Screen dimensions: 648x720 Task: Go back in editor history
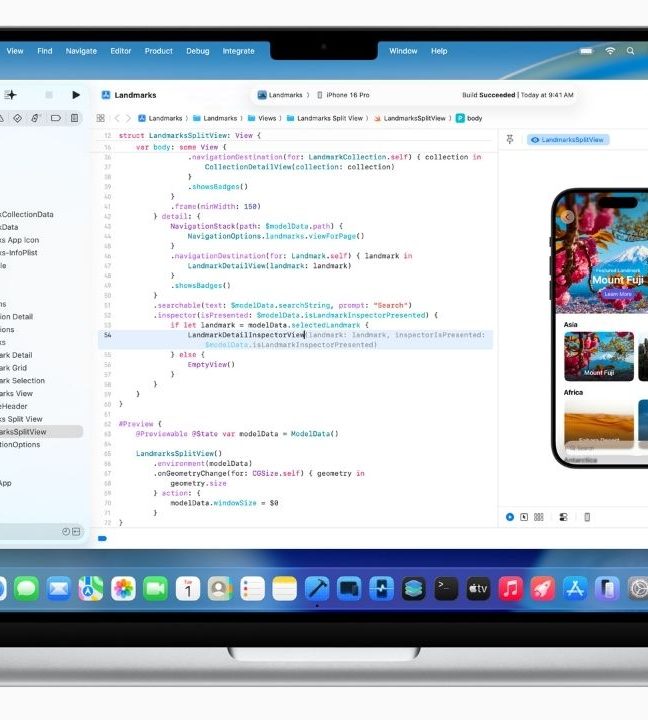pyautogui.click(x=117, y=118)
